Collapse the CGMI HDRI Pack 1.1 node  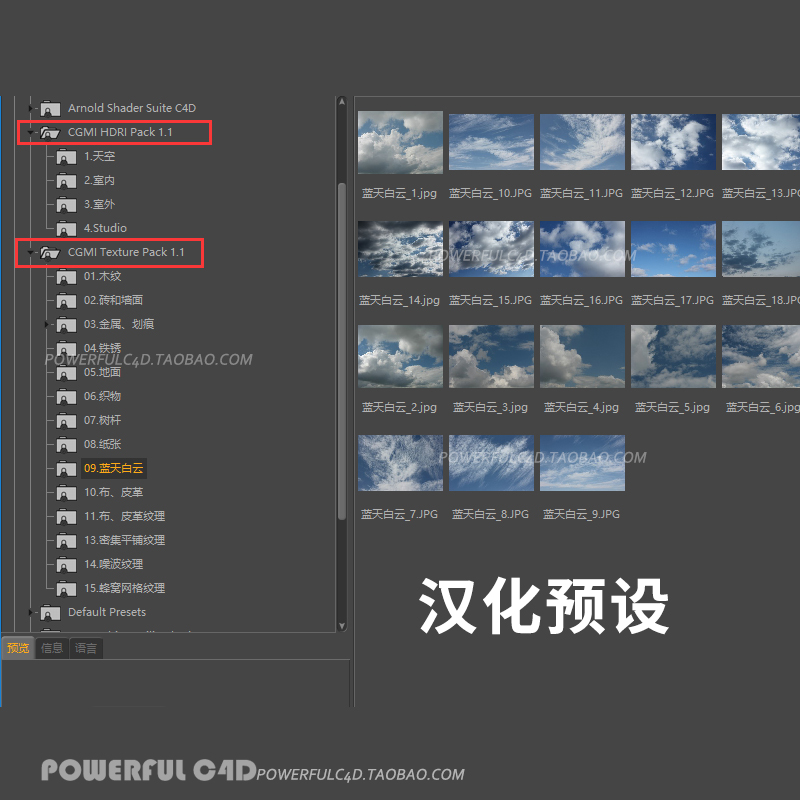30,133
